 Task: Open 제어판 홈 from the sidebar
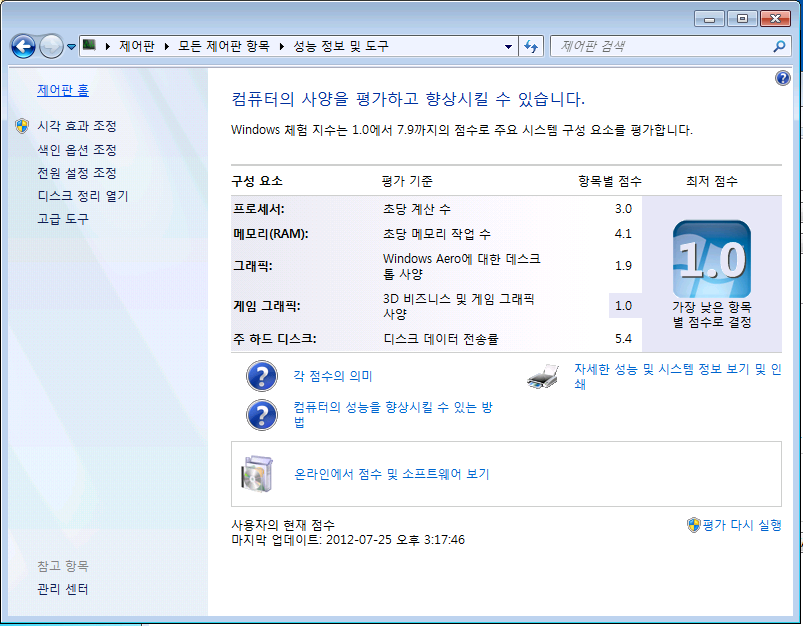tap(62, 88)
